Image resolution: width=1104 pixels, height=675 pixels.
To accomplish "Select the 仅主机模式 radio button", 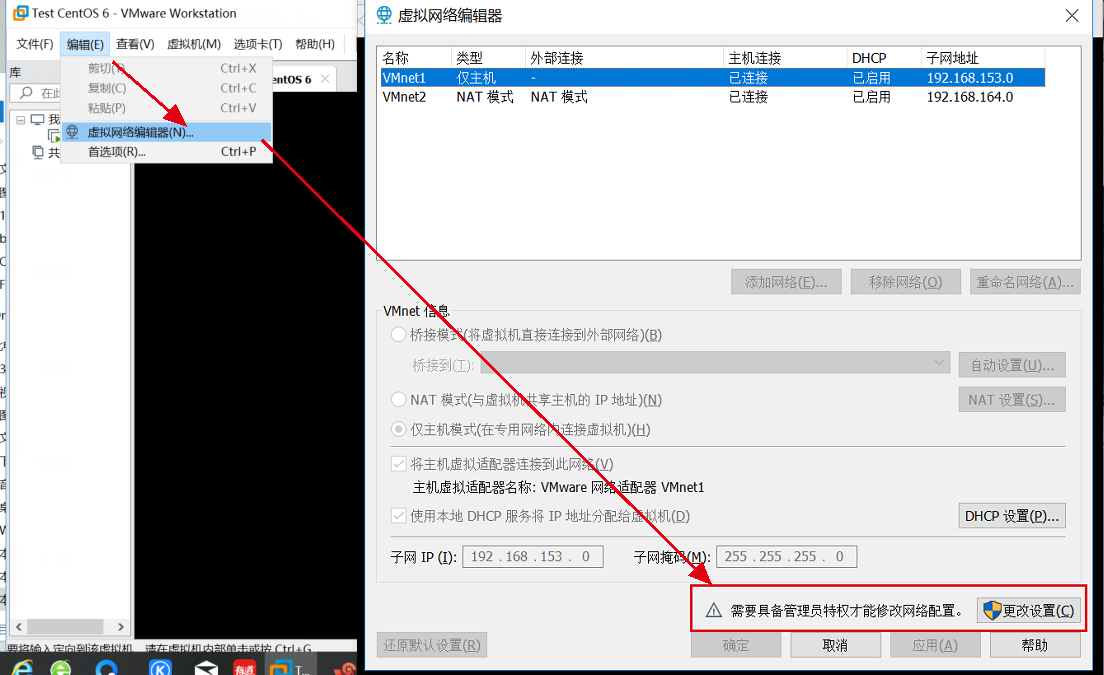I will 399,429.
